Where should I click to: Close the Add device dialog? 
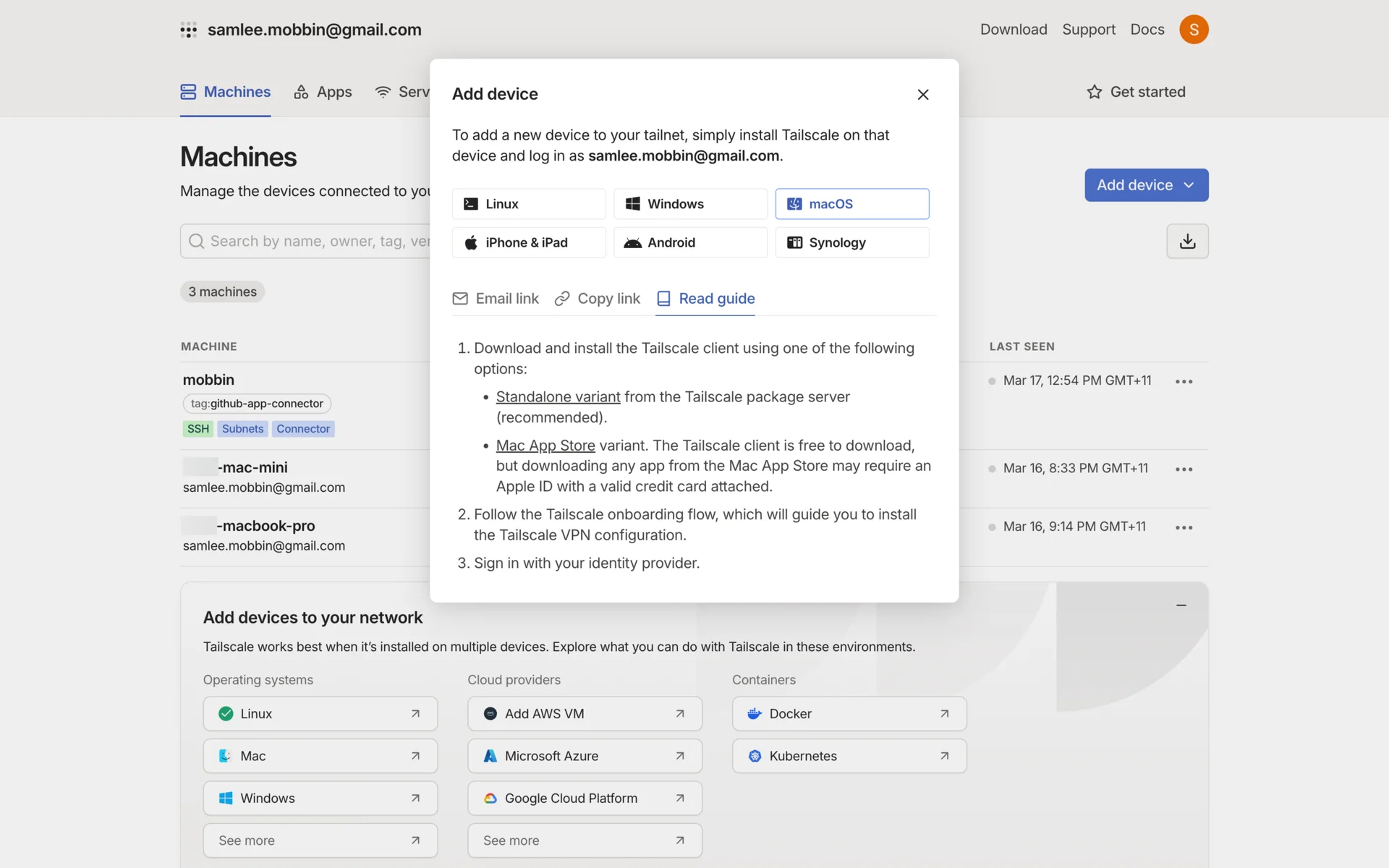[x=922, y=95]
